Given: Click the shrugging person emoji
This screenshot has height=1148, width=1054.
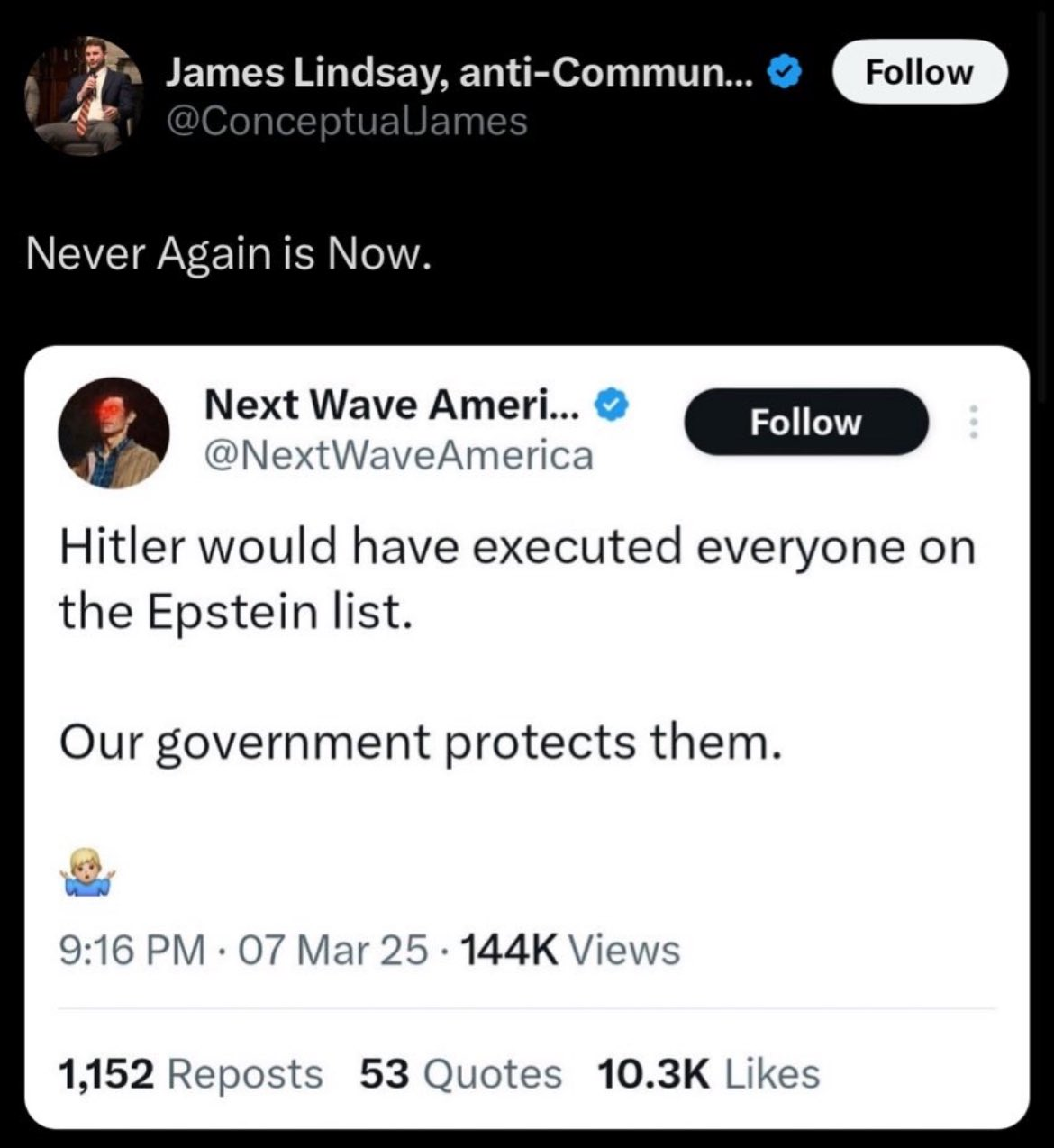Looking at the screenshot, I should pos(87,871).
